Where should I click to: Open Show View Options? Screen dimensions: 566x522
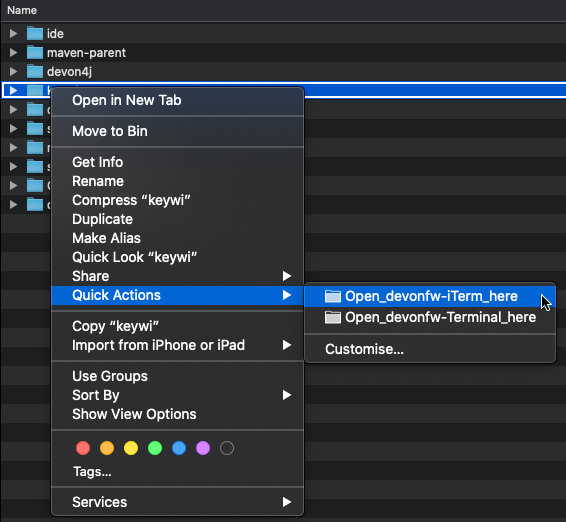pos(177,414)
